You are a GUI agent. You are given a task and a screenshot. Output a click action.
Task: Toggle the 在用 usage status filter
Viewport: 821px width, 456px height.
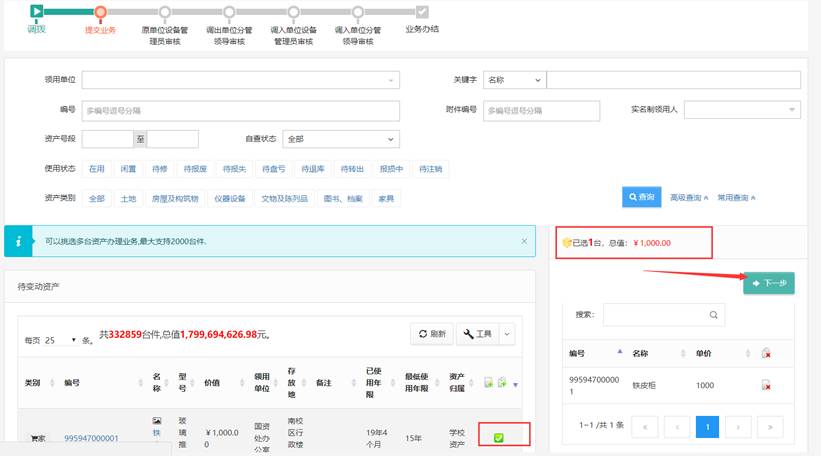97,169
